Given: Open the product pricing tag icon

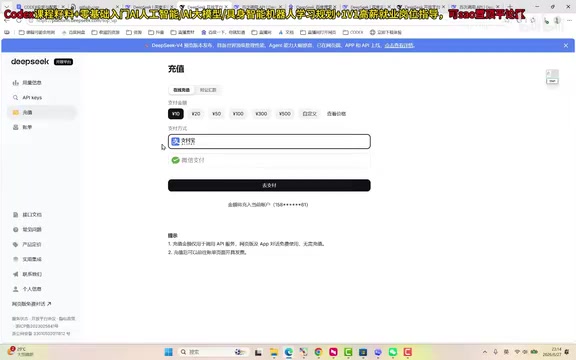Looking at the screenshot, I should [15, 244].
